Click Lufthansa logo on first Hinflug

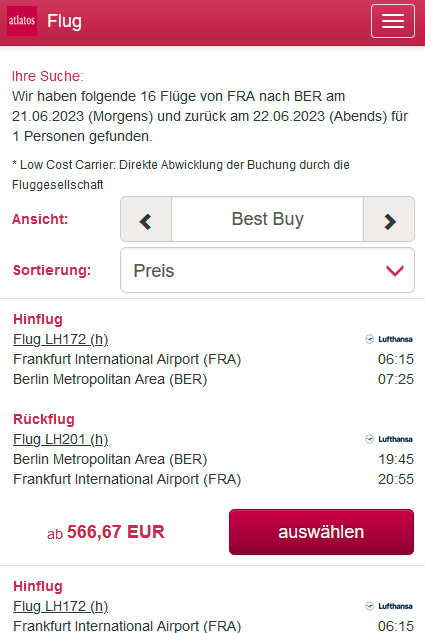[x=389, y=339]
